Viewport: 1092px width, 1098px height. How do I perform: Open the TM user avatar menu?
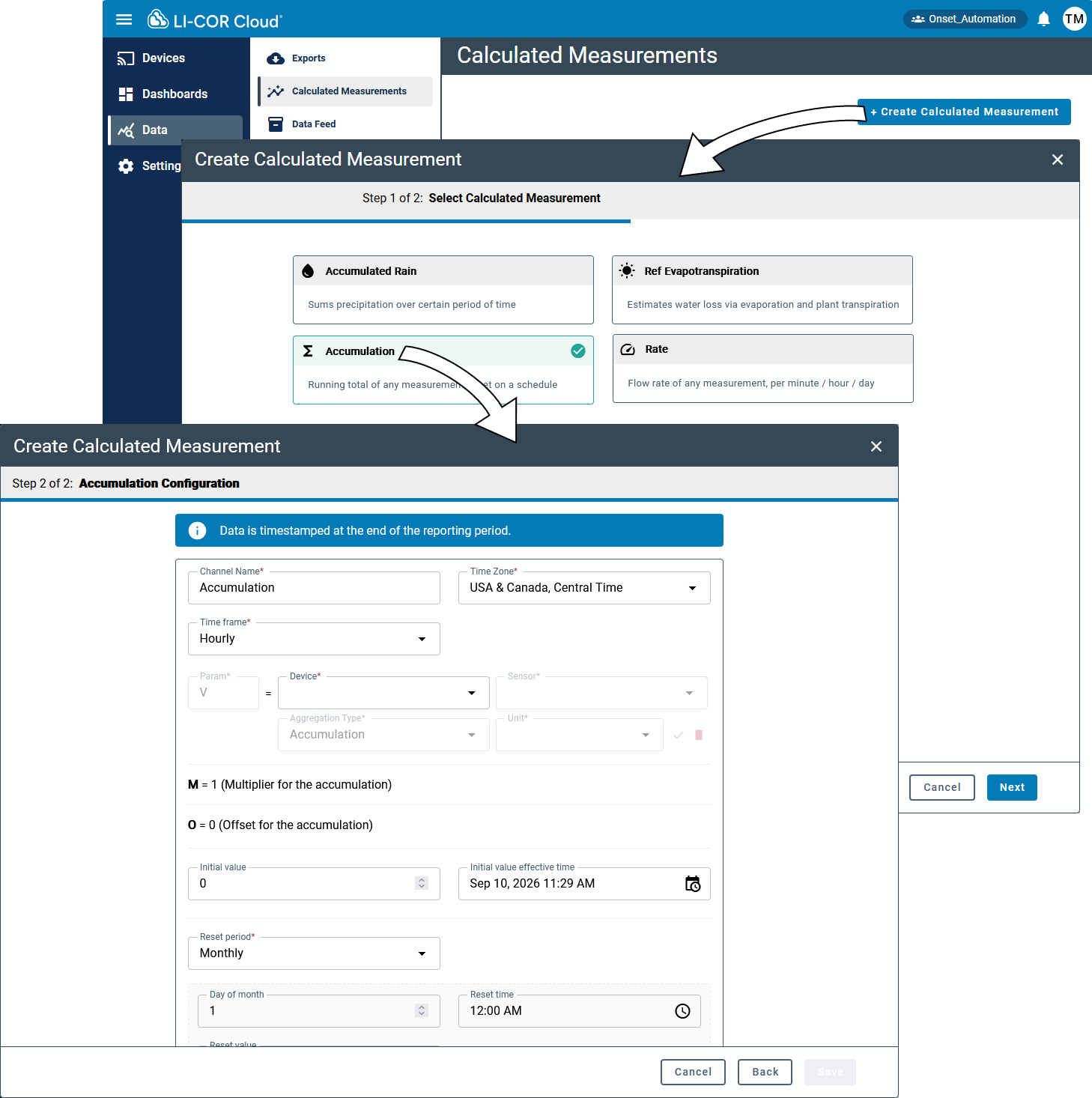tap(1074, 19)
